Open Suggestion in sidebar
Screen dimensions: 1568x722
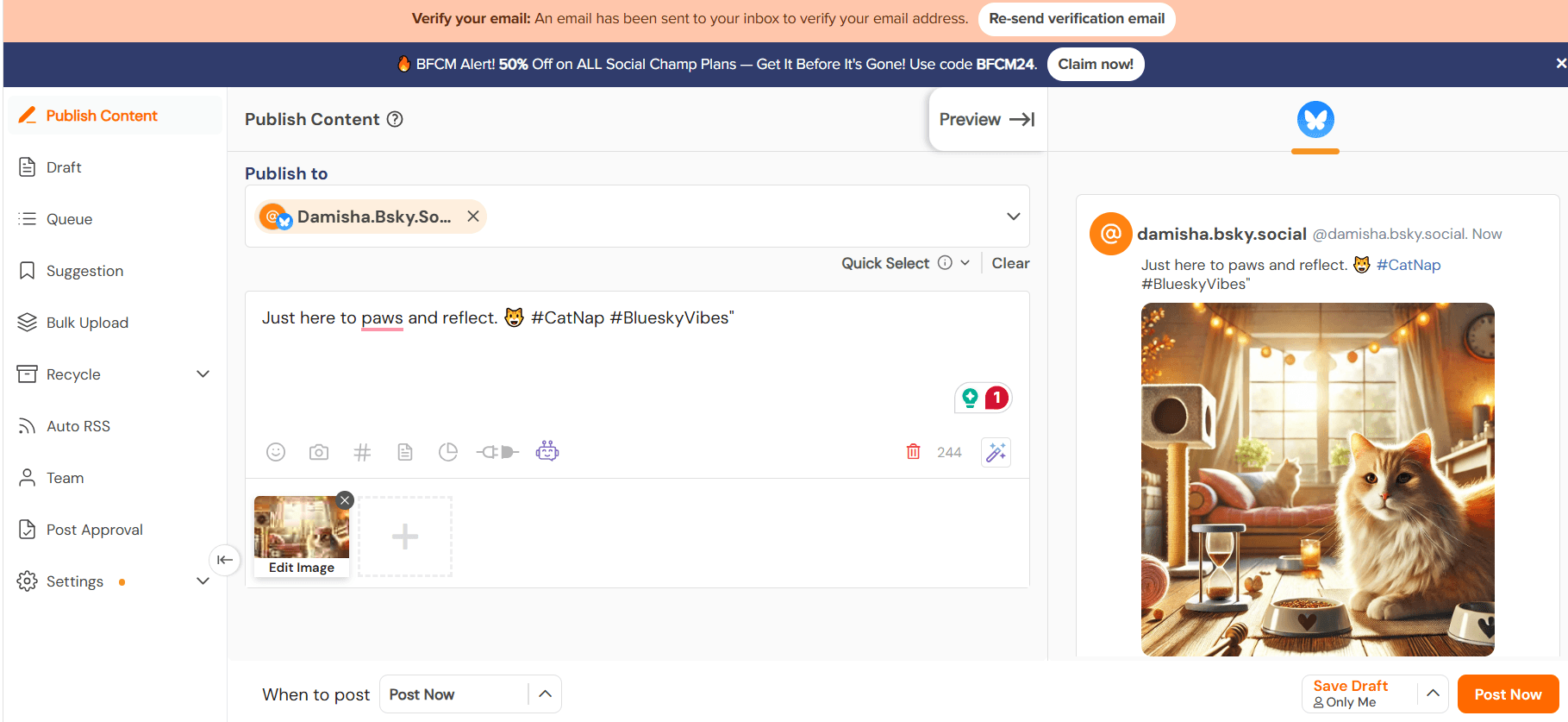pyautogui.click(x=115, y=271)
